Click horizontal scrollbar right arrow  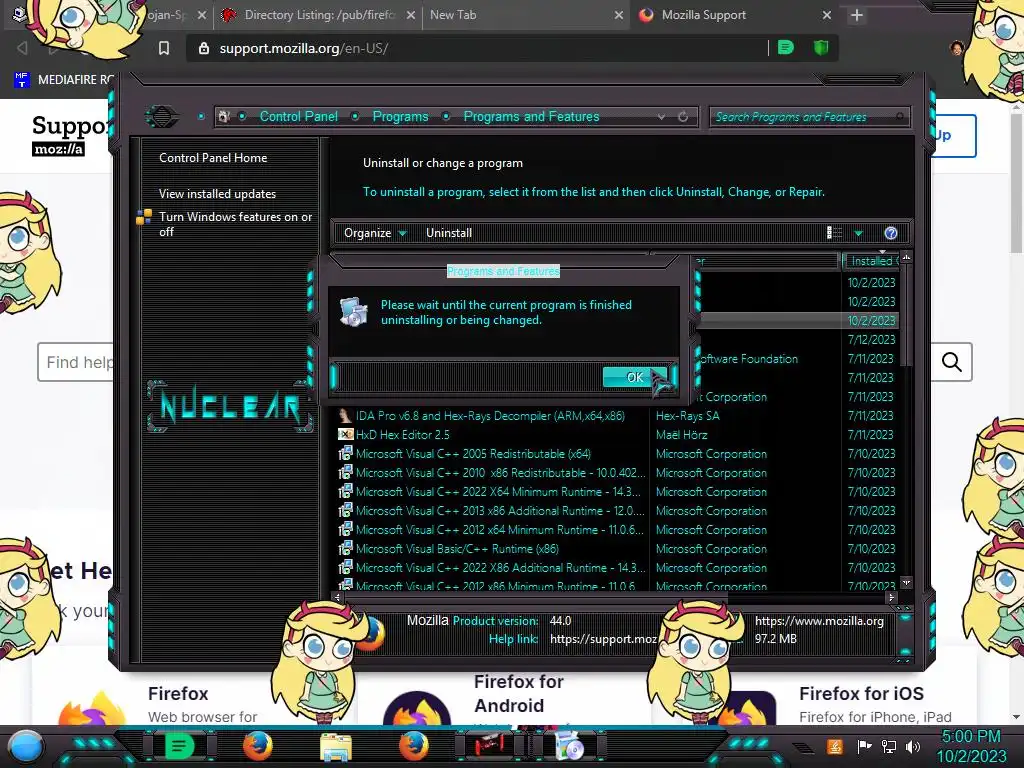tap(891, 597)
